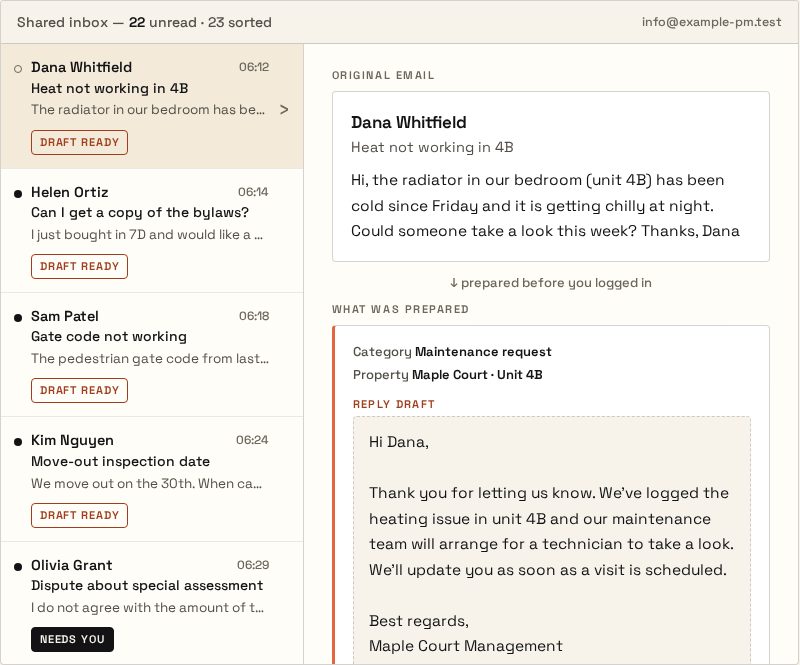Image resolution: width=800 pixels, height=665 pixels.
Task: Click preview 'I do not agree with the amount of t...'
Action: click(x=147, y=607)
